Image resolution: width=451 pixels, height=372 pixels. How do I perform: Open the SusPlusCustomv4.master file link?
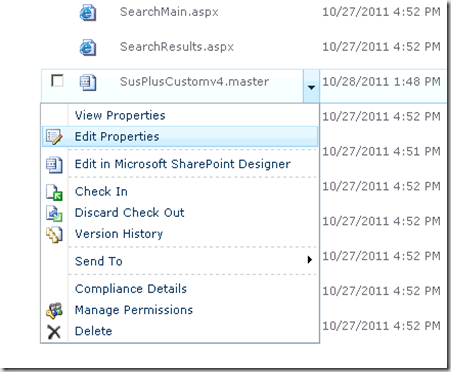[x=194, y=82]
